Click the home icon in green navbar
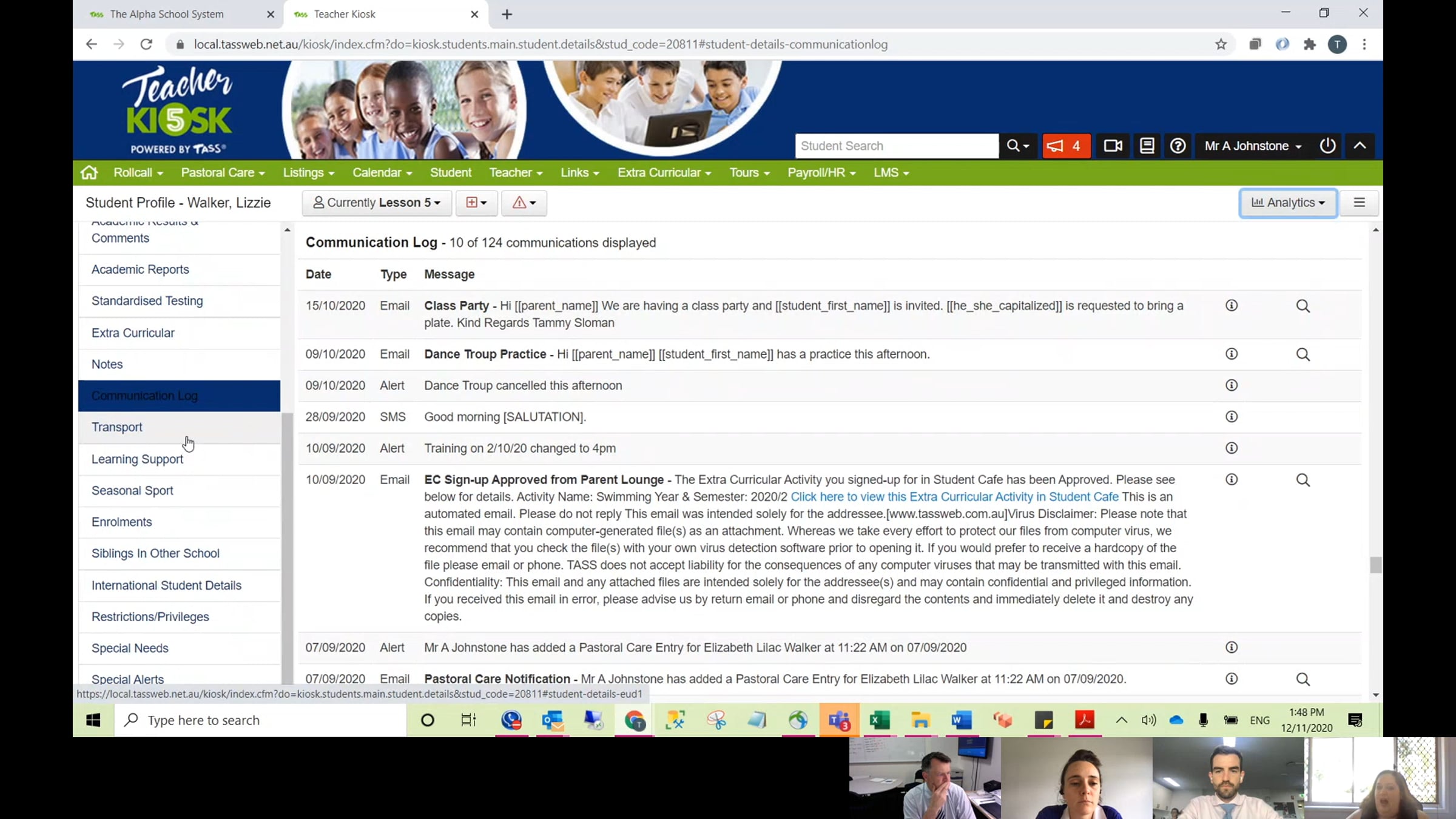The width and height of the screenshot is (1456, 819). (89, 173)
